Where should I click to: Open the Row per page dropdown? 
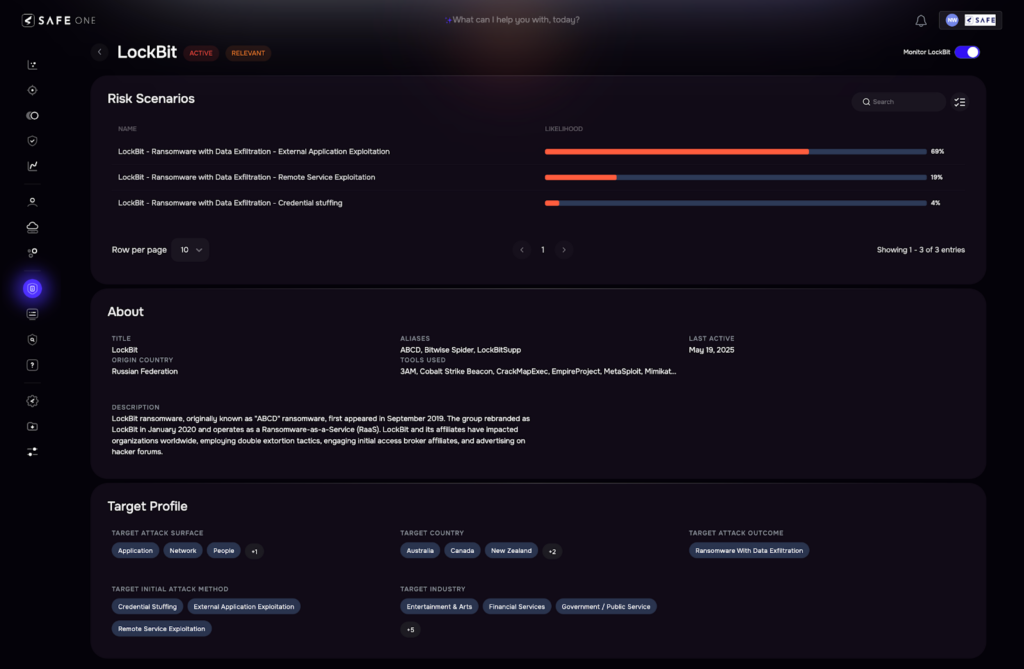point(190,250)
